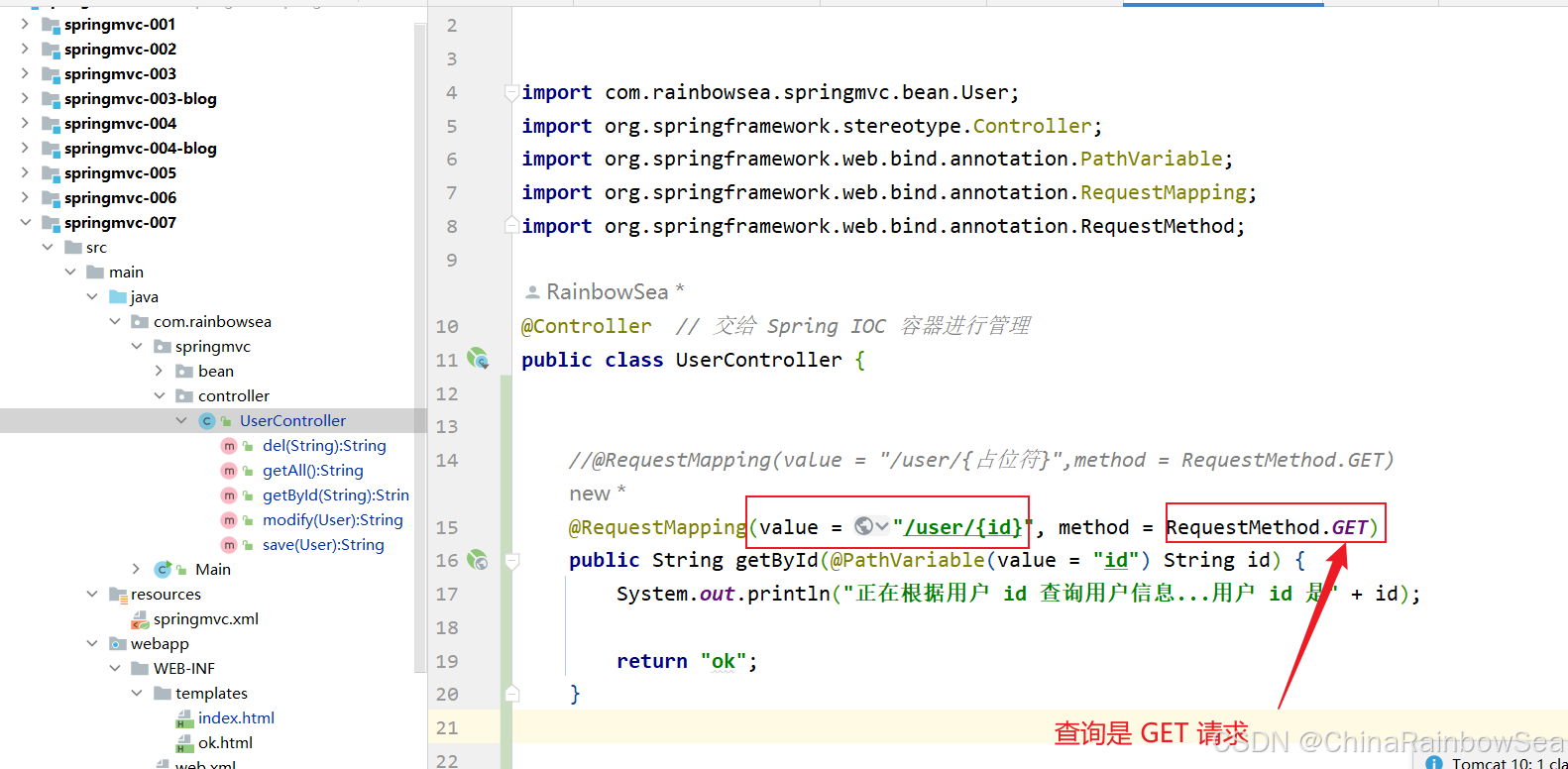
Task: Click the resources folder icon
Action: pyautogui.click(x=118, y=595)
